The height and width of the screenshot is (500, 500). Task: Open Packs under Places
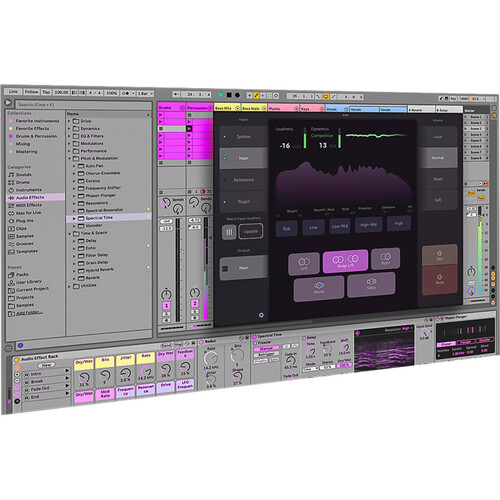[18, 275]
